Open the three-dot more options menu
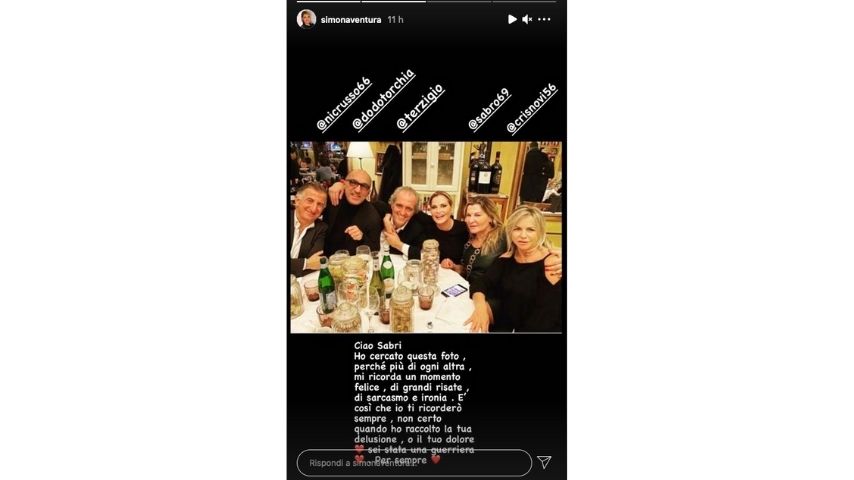 click(x=544, y=19)
